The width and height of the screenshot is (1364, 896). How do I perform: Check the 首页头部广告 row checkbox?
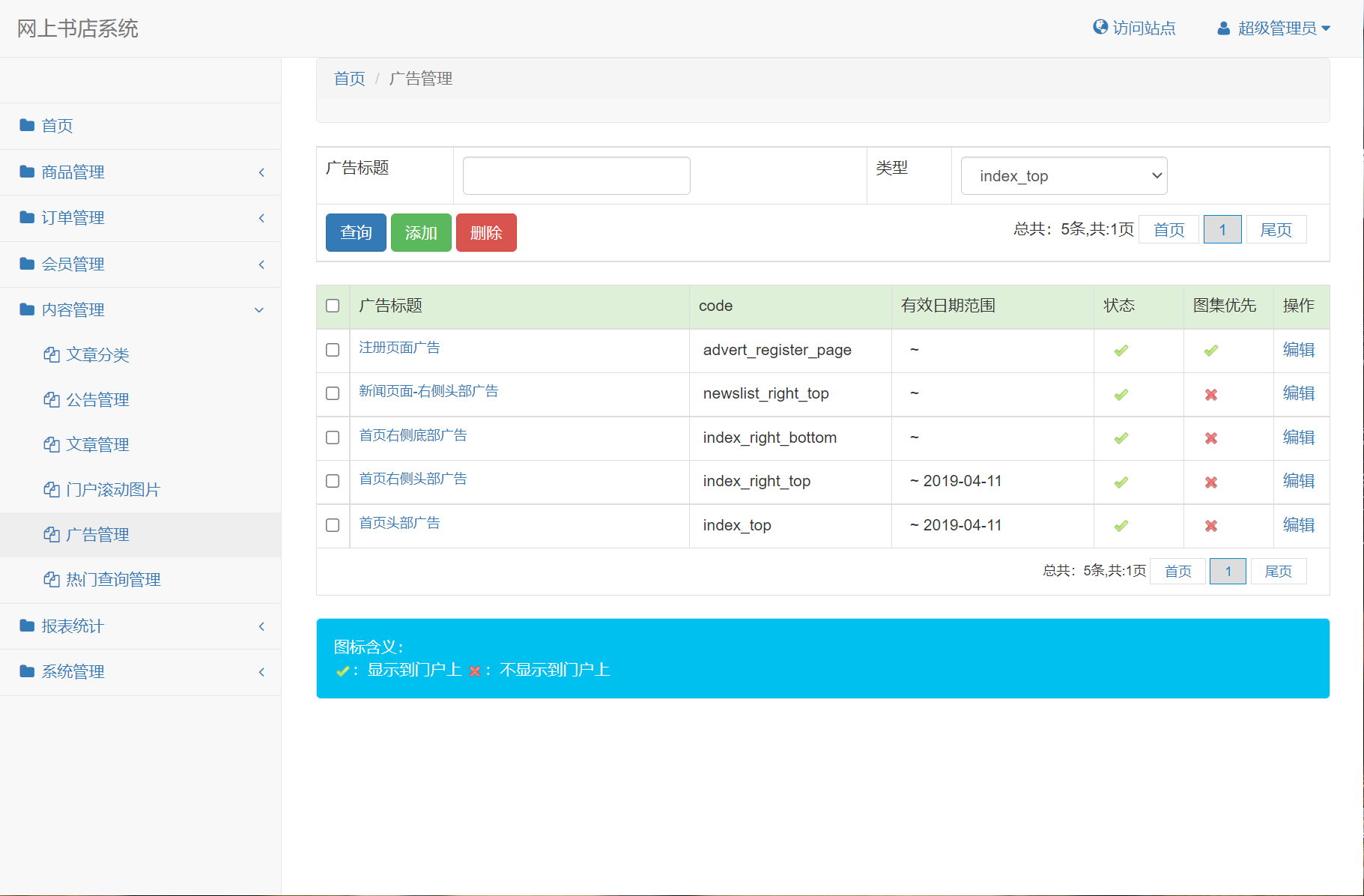click(x=333, y=525)
